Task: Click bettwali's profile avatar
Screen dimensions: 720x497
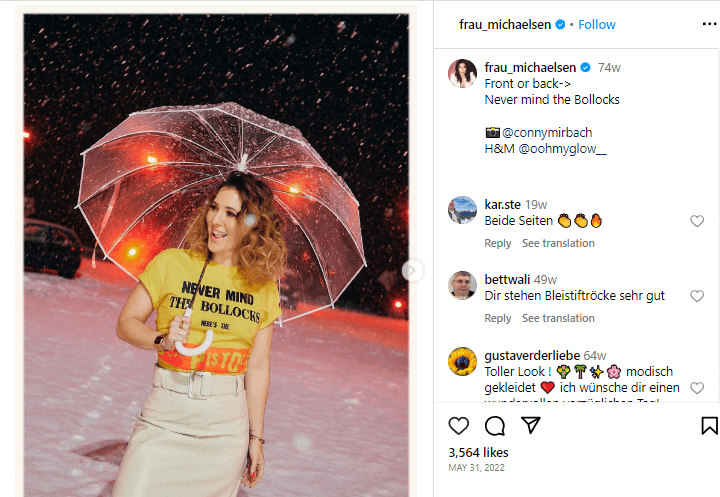Action: click(462, 286)
